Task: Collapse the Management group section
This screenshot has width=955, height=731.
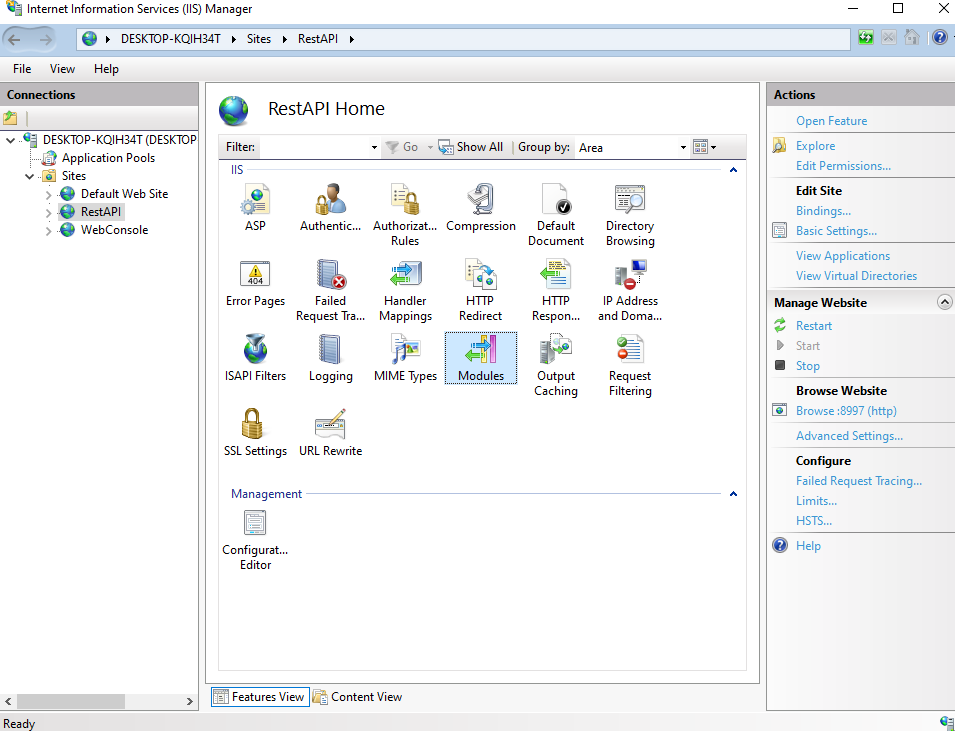Action: (733, 494)
